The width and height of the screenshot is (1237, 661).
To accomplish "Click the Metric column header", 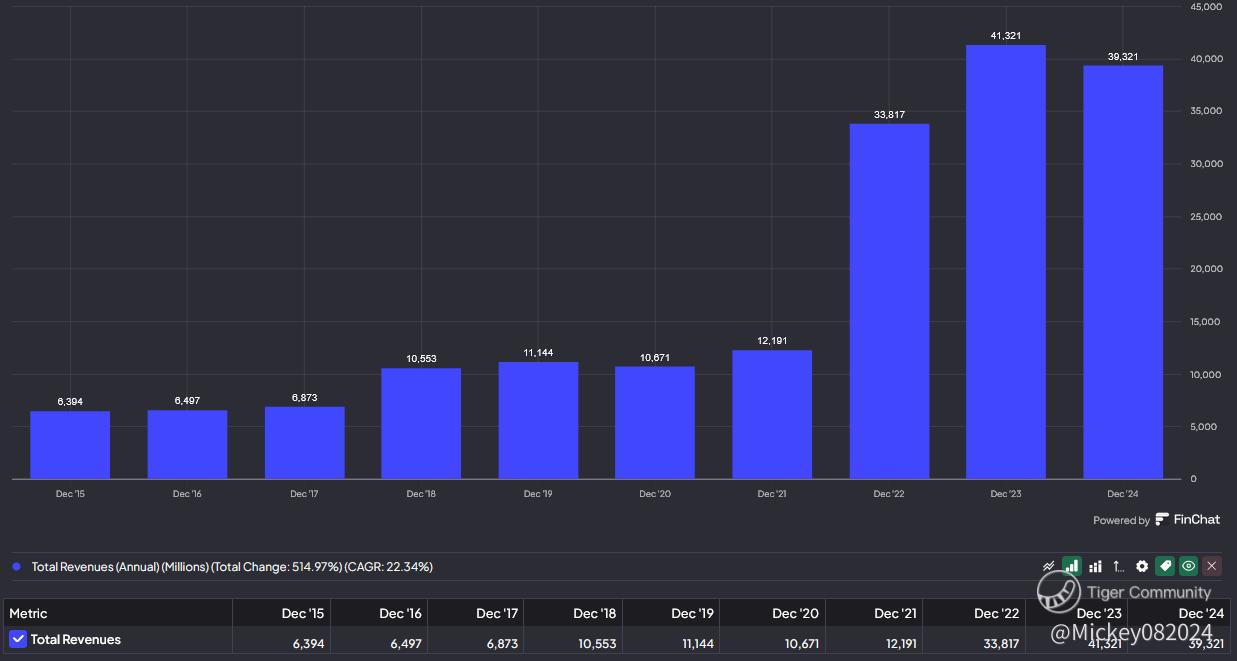I will [x=28, y=613].
